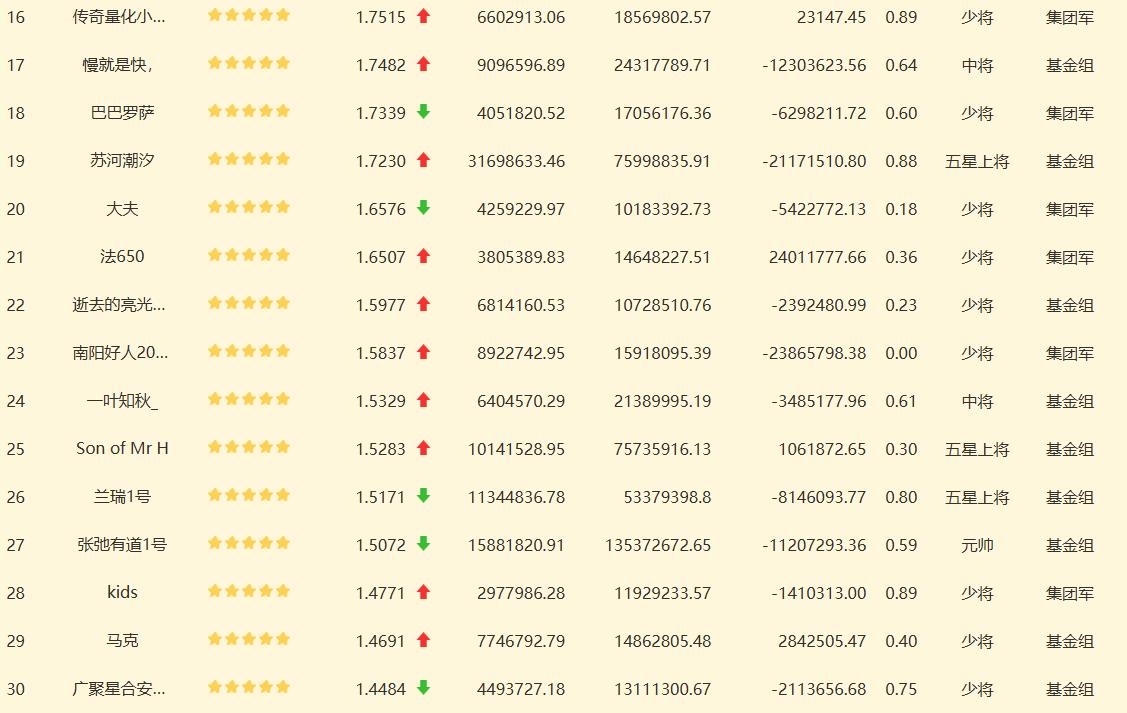Select the net value 1.5329 for 一叶知秋_
Viewport: 1127px width, 713px height.
381,401
